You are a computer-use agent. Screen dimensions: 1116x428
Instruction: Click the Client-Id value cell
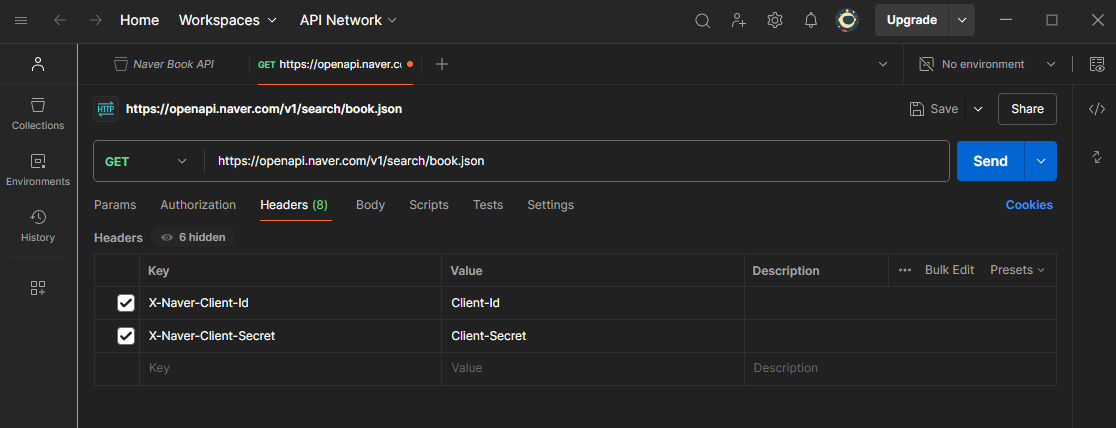(592, 303)
